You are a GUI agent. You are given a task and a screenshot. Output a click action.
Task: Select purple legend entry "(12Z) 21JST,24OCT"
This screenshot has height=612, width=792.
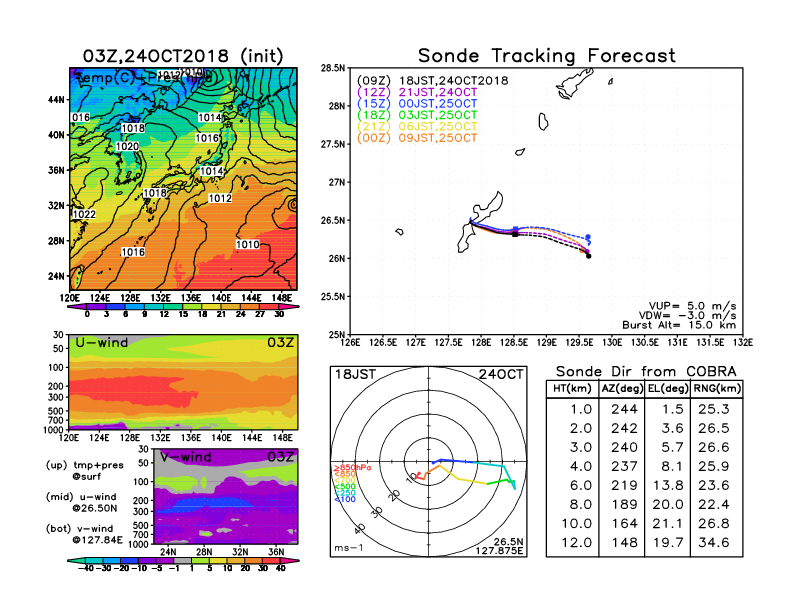click(x=417, y=92)
